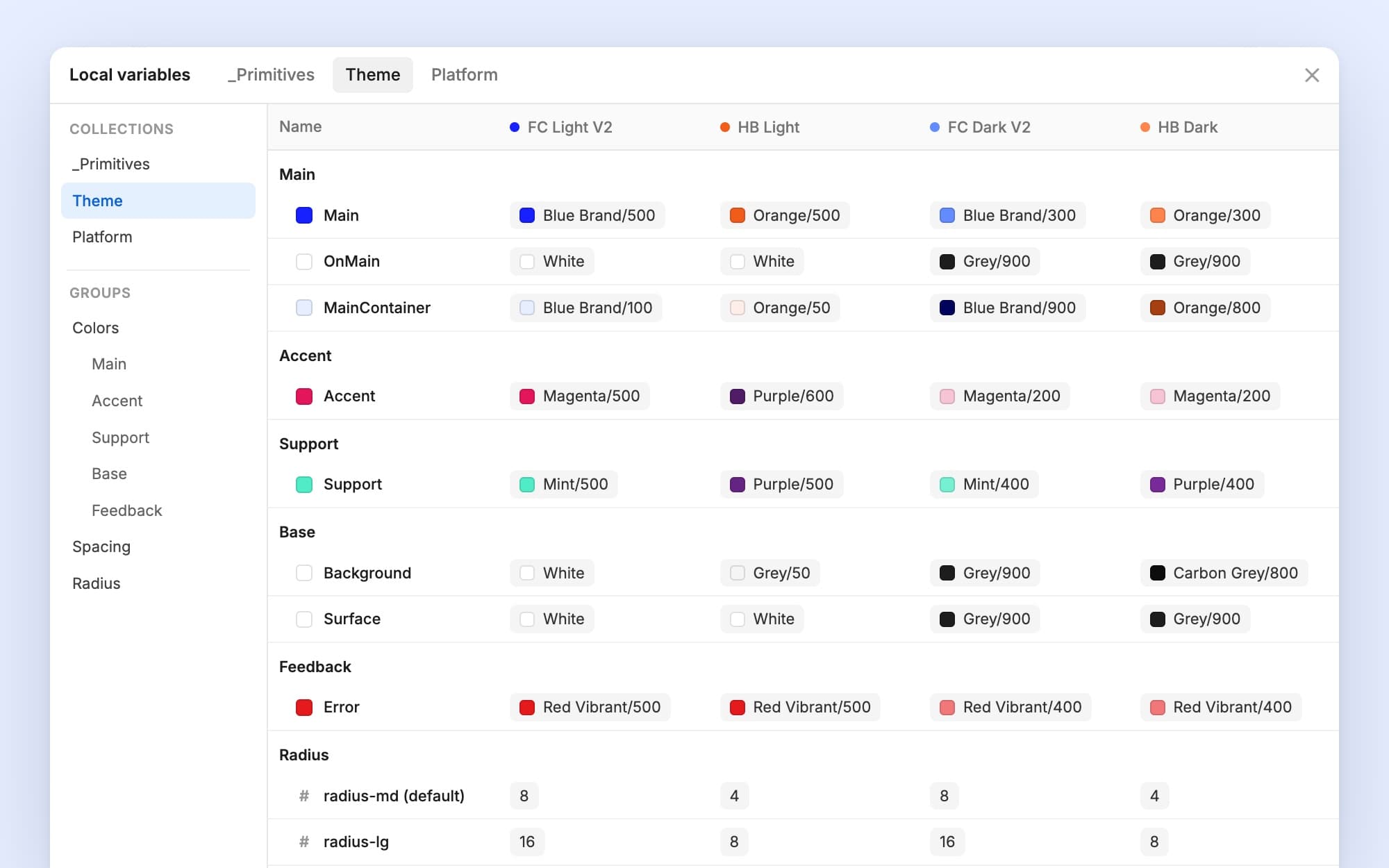Click the blue swatch of Main variable
1389x868 pixels.
pyautogui.click(x=304, y=215)
